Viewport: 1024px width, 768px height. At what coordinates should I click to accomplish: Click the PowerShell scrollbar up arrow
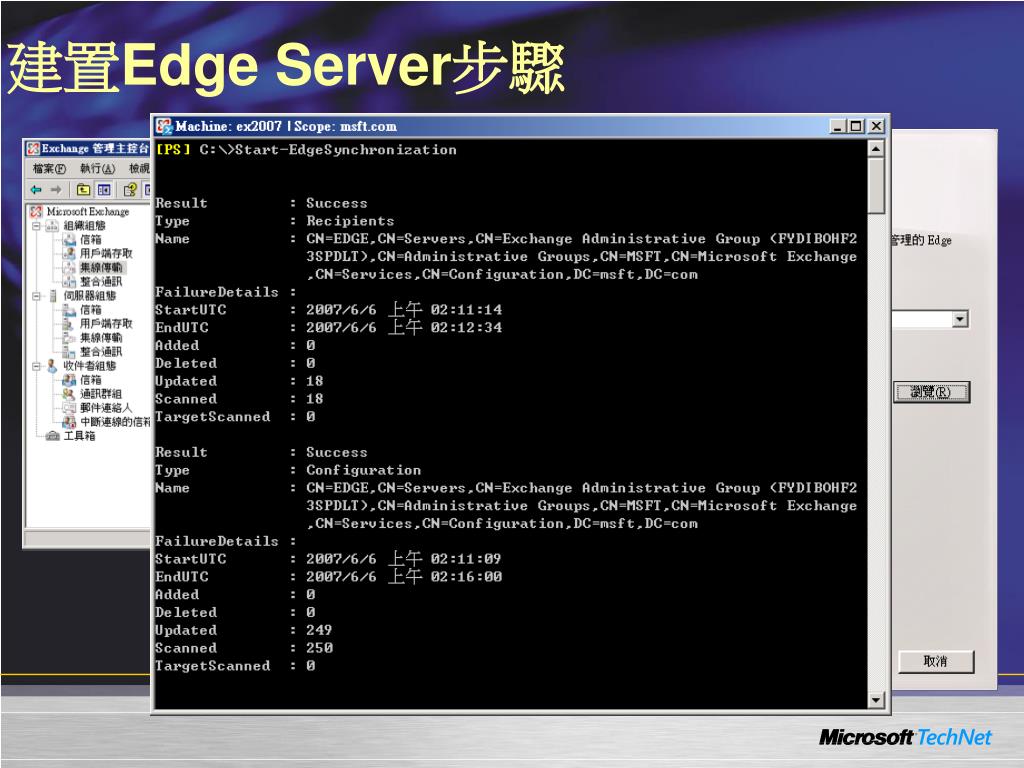point(876,149)
